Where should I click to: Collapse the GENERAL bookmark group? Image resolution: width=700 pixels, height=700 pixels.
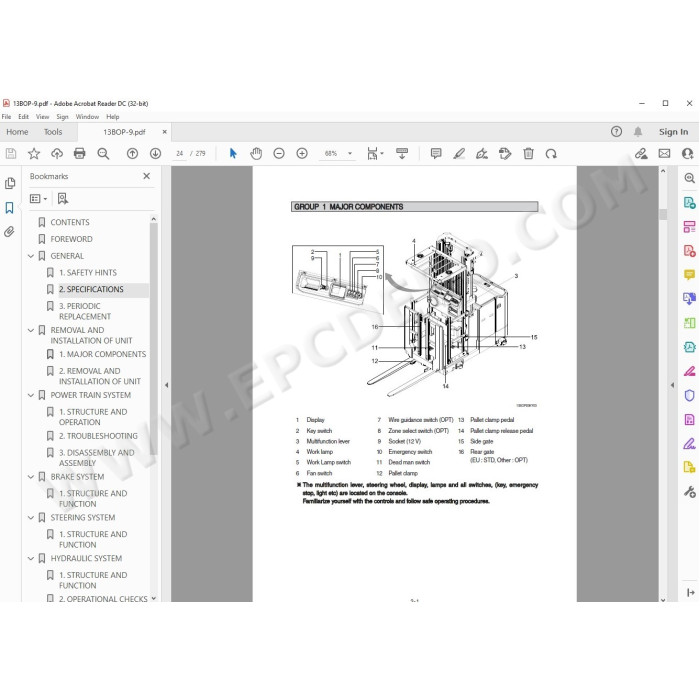coord(31,256)
